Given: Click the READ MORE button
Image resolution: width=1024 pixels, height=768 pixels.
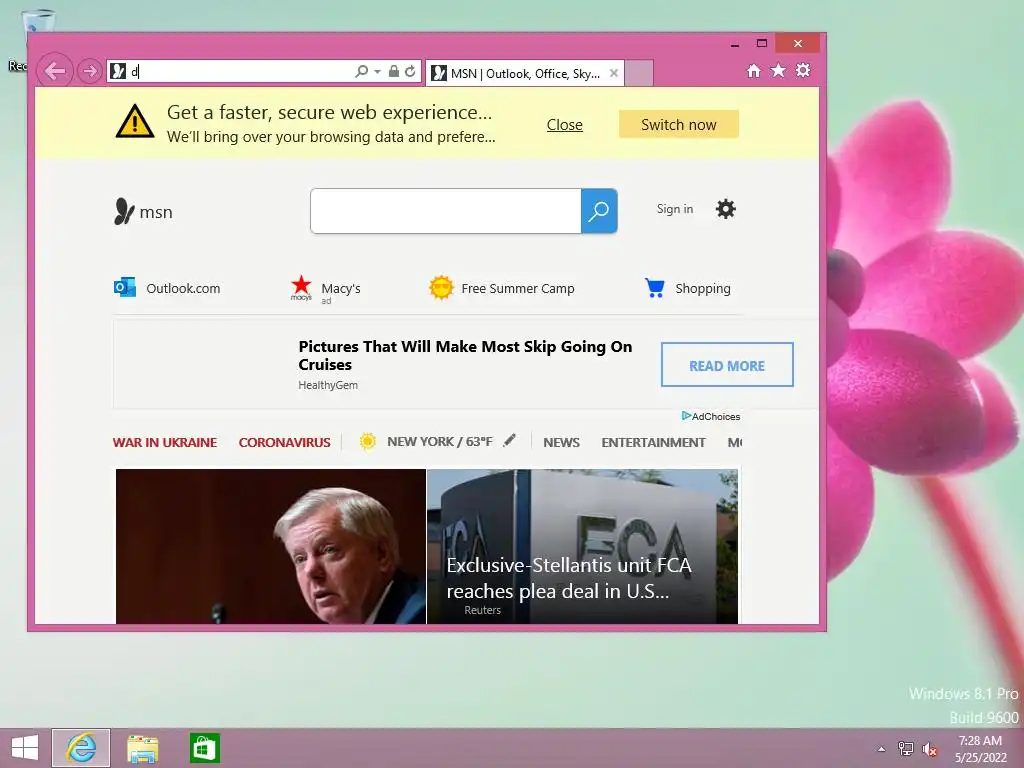Looking at the screenshot, I should coord(727,364).
